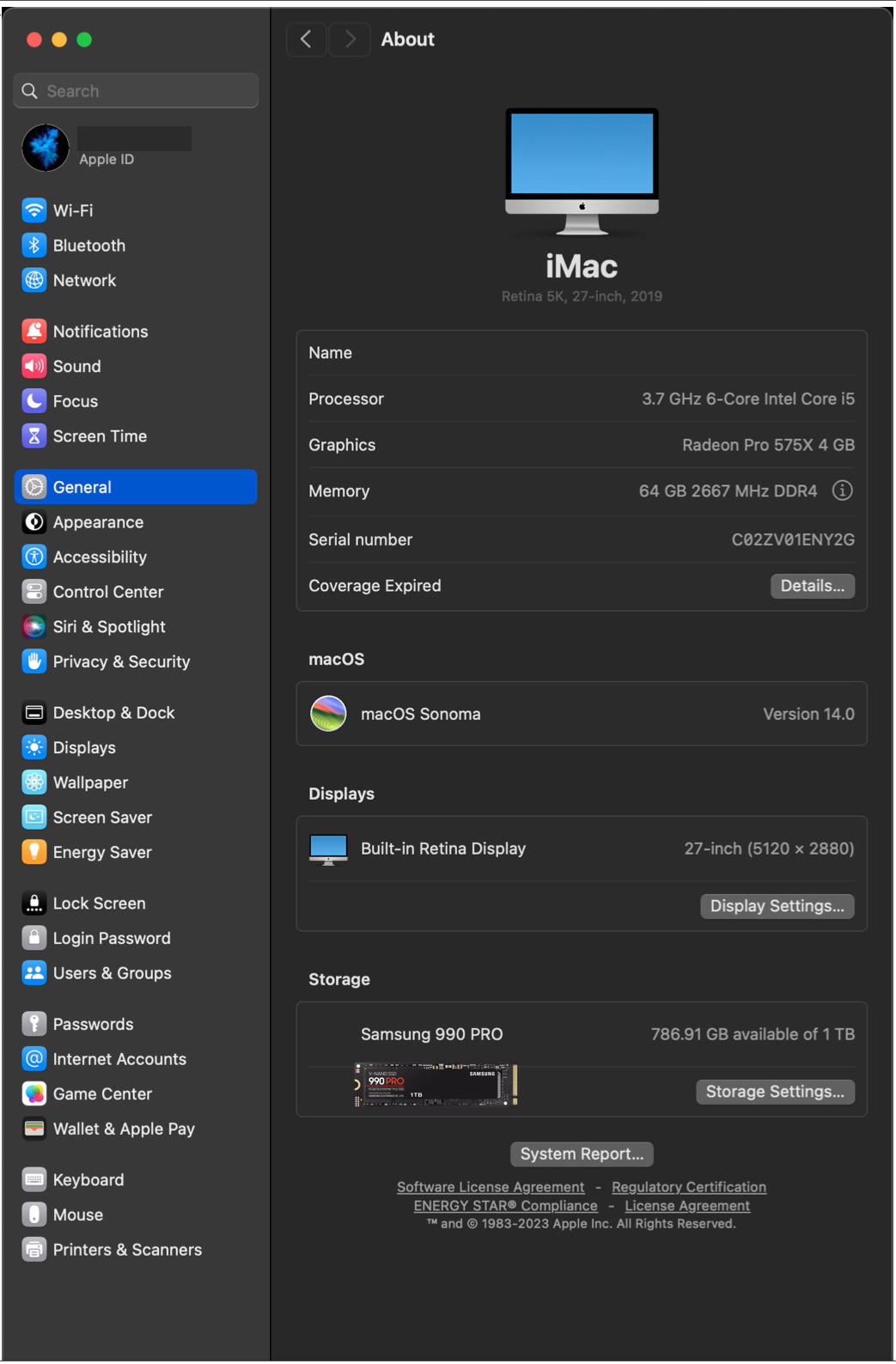Select the Mouse icon in sidebar
This screenshot has height=1364, width=896.
click(34, 1215)
